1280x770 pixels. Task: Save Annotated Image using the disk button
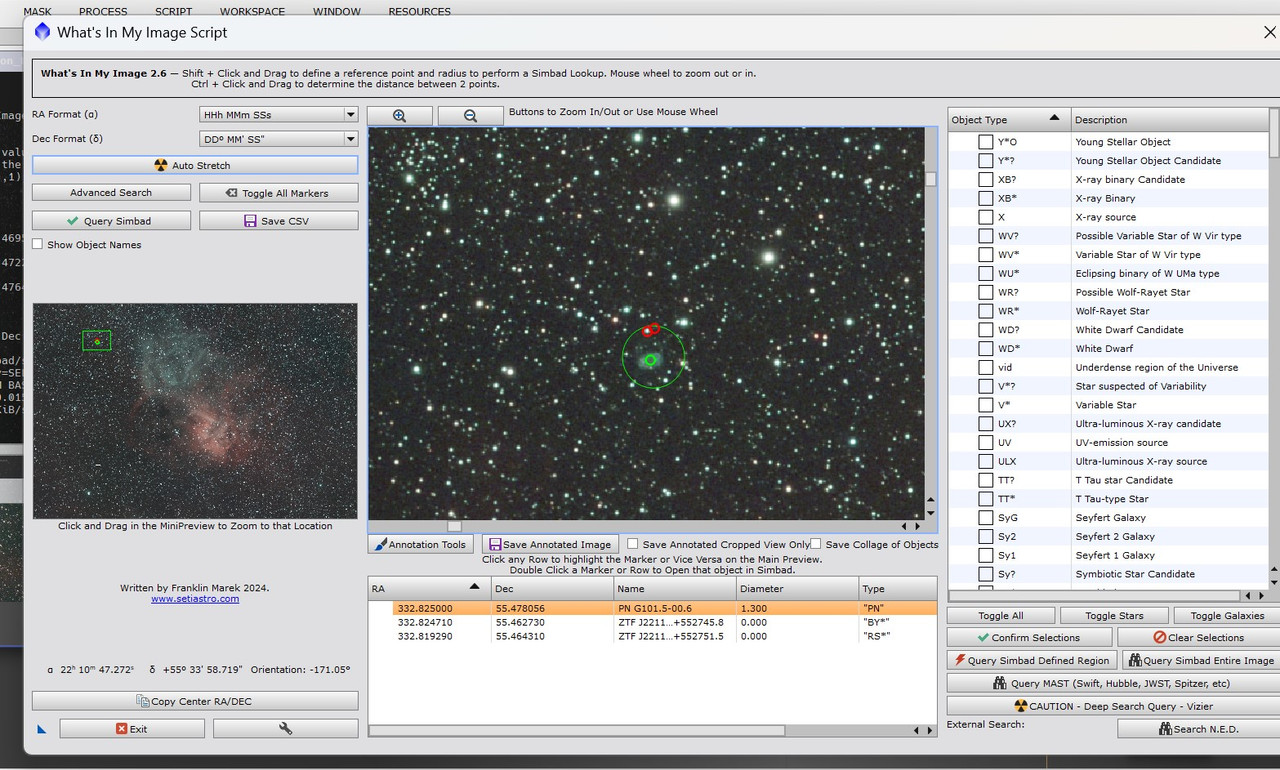click(550, 545)
